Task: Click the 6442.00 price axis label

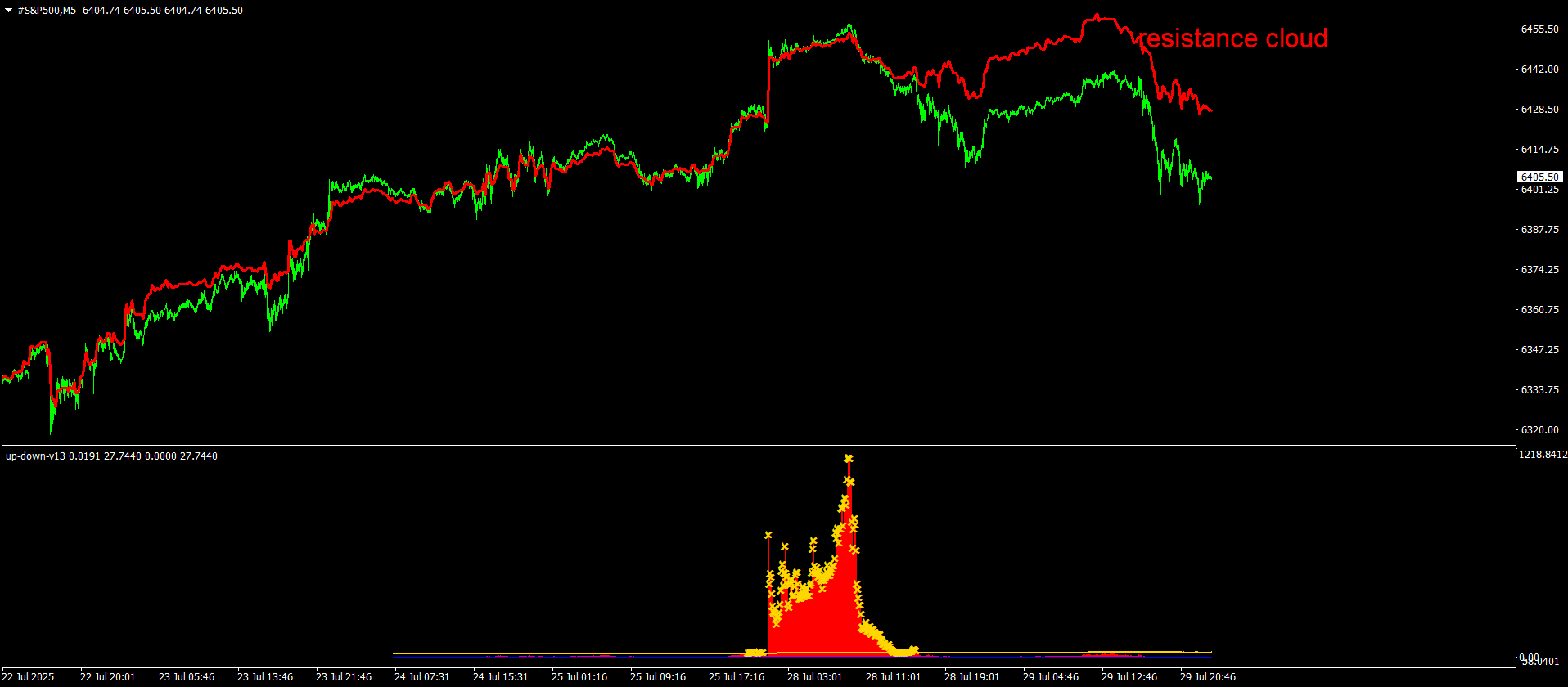Action: (1539, 69)
